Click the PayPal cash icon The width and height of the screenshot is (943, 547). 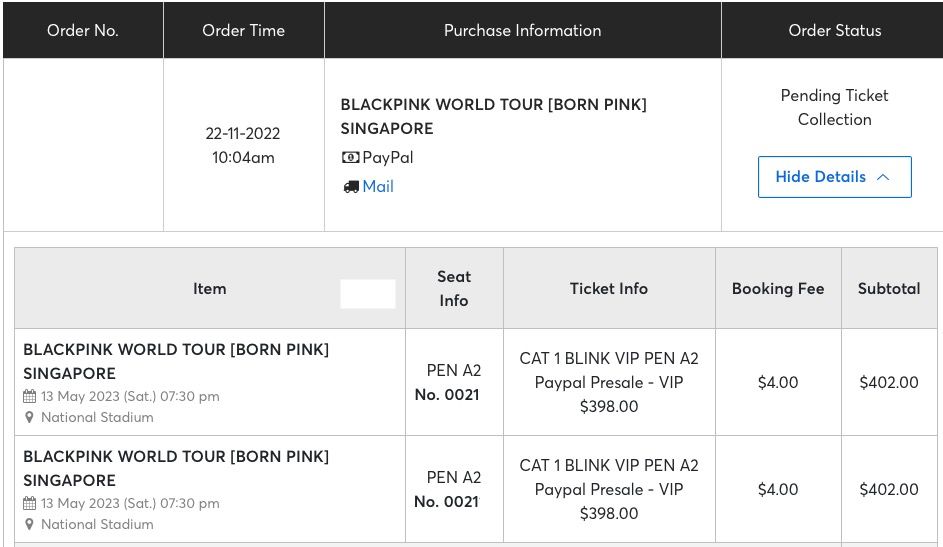click(351, 157)
